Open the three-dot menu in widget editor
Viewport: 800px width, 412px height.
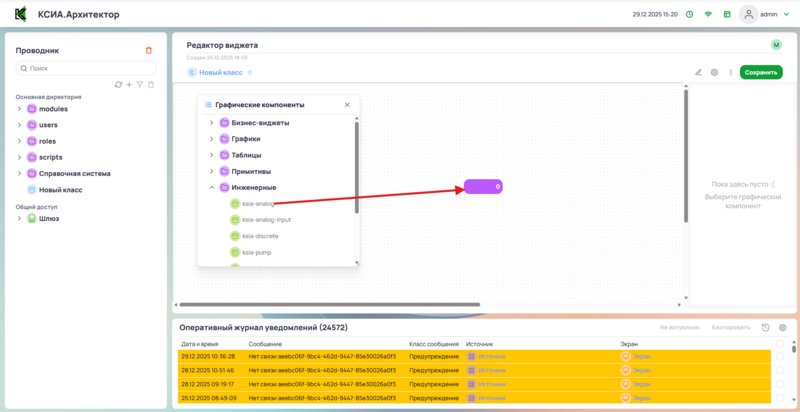click(x=730, y=72)
